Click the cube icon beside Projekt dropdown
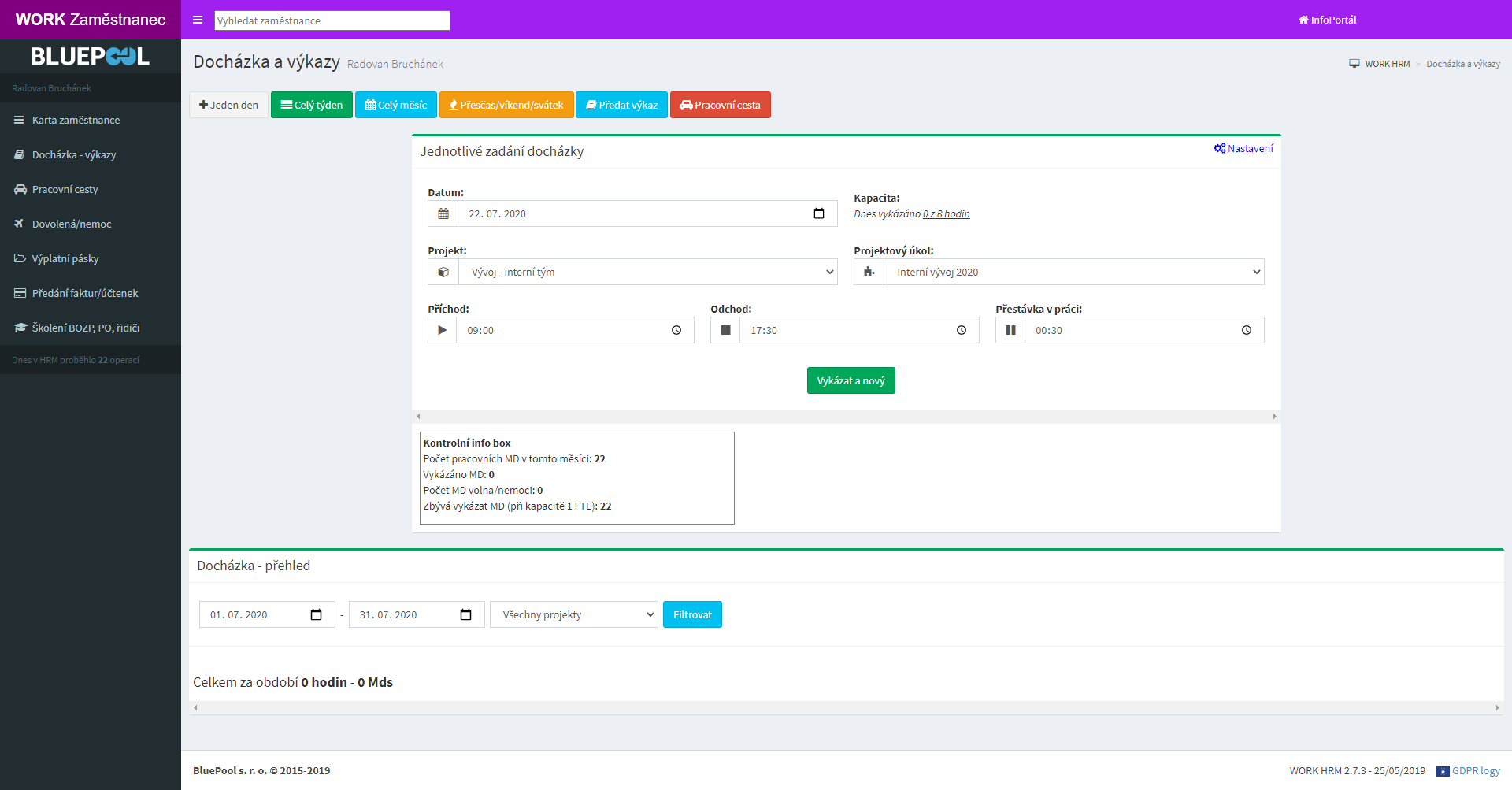Viewport: 1512px width, 790px height. 443,272
